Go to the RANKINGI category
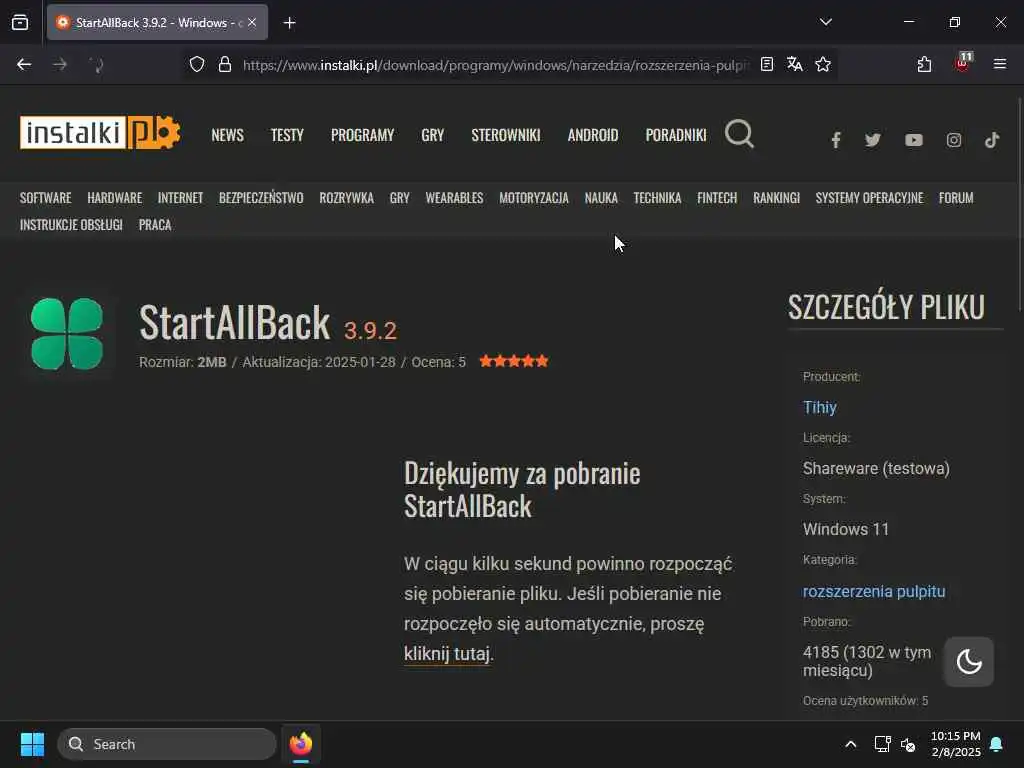1024x768 pixels. coord(776,197)
